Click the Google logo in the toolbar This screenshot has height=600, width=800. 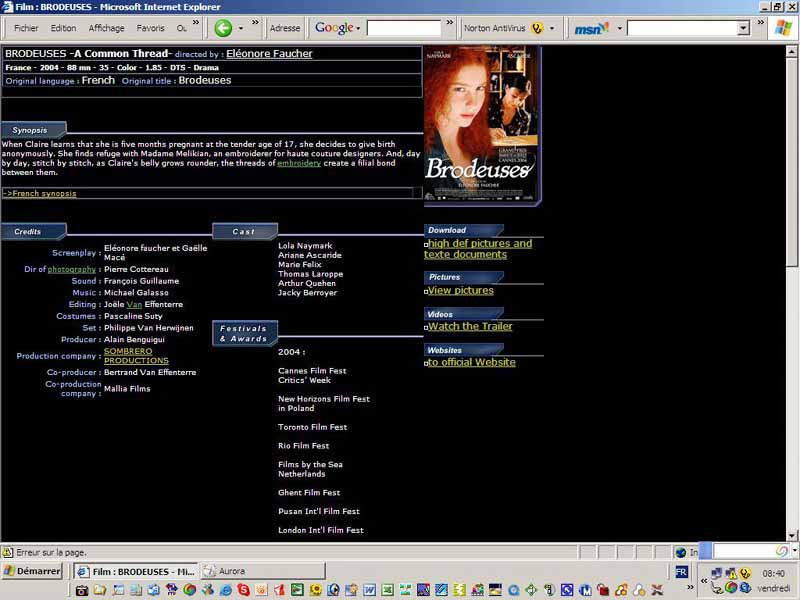(x=334, y=28)
